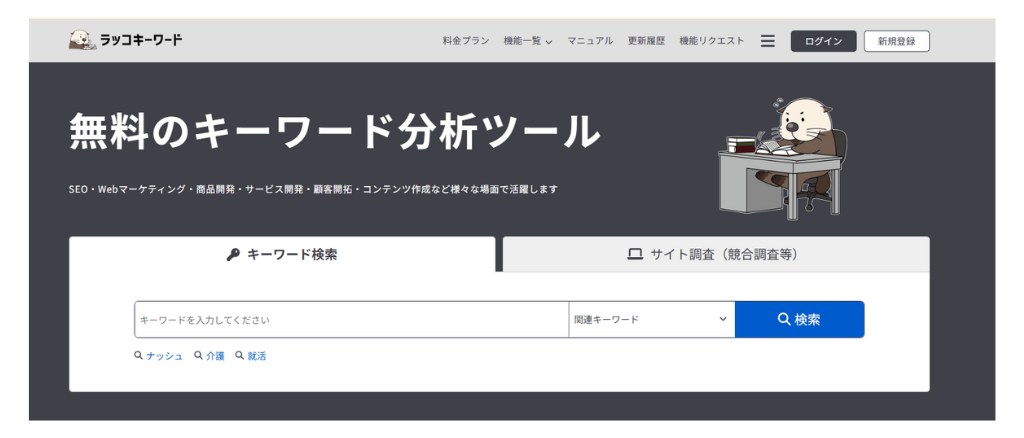Click the 新規登録 sign-up button

896,41
